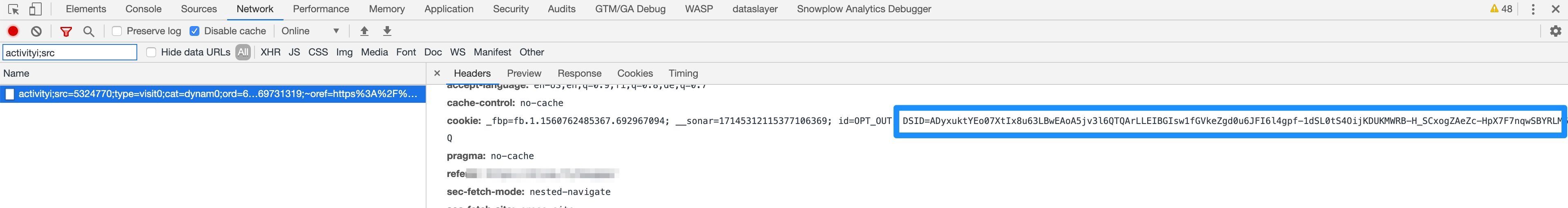Open DevTools settings gear

pyautogui.click(x=1555, y=31)
